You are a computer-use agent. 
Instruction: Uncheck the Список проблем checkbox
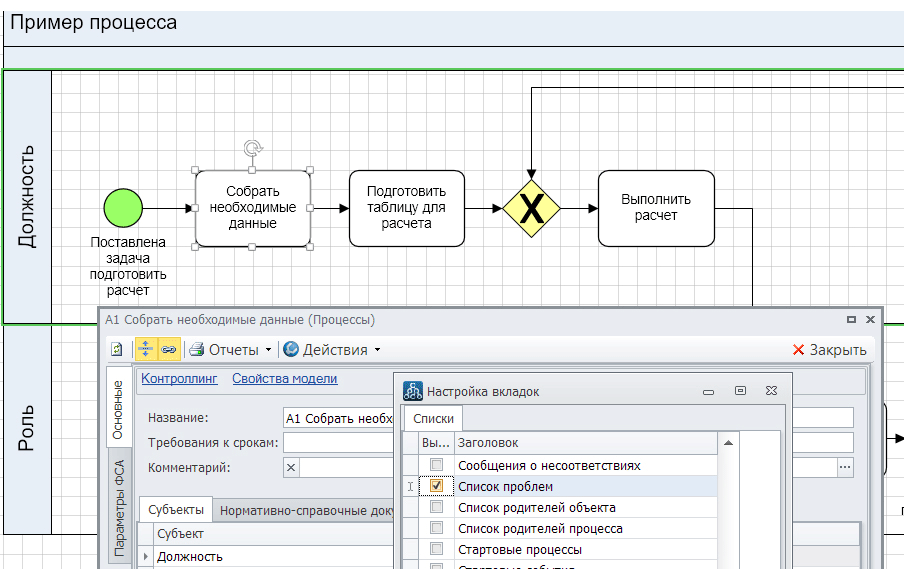[x=436, y=486]
